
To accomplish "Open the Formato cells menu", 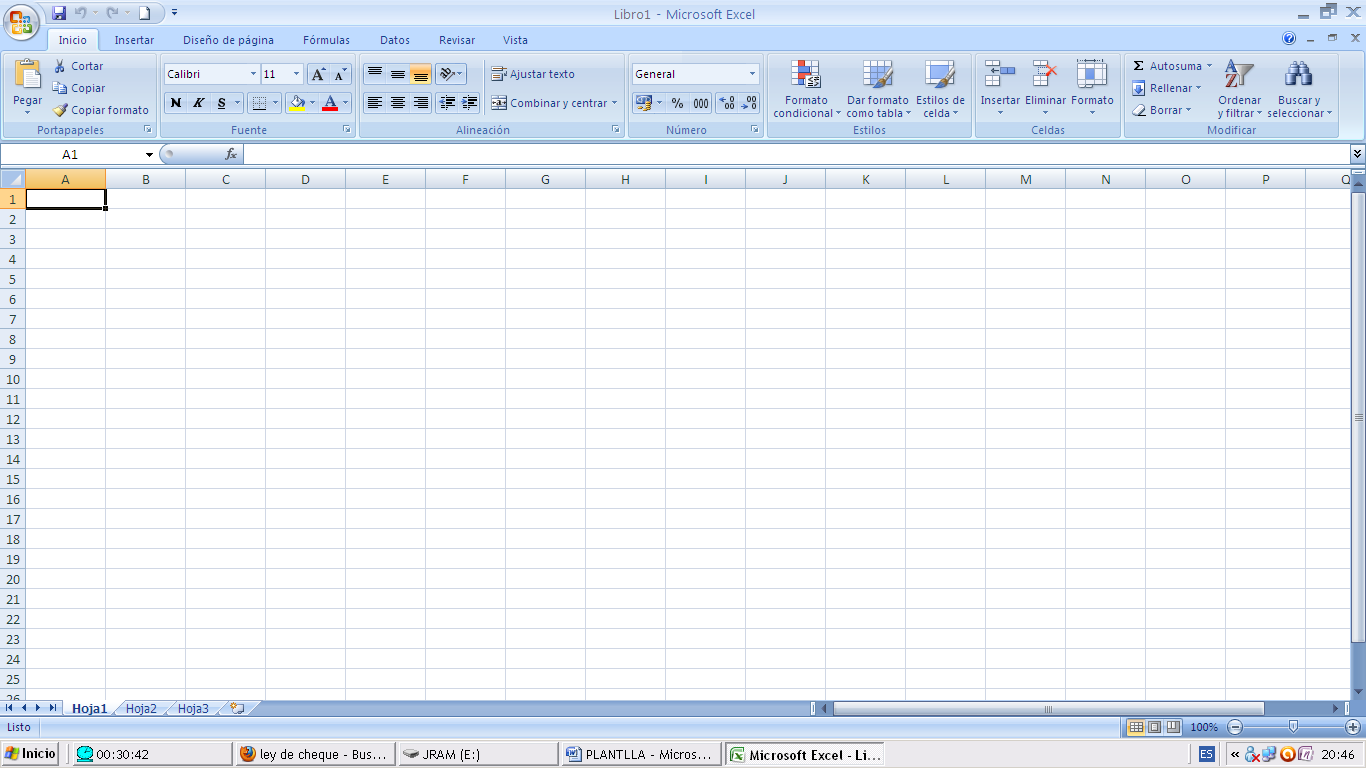I will [x=1092, y=88].
